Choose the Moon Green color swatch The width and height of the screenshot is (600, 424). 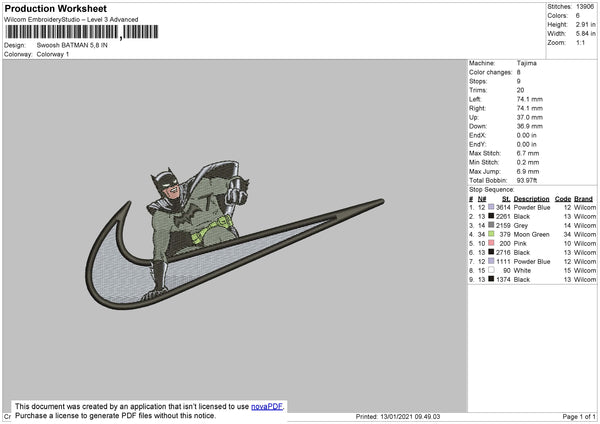pos(491,234)
